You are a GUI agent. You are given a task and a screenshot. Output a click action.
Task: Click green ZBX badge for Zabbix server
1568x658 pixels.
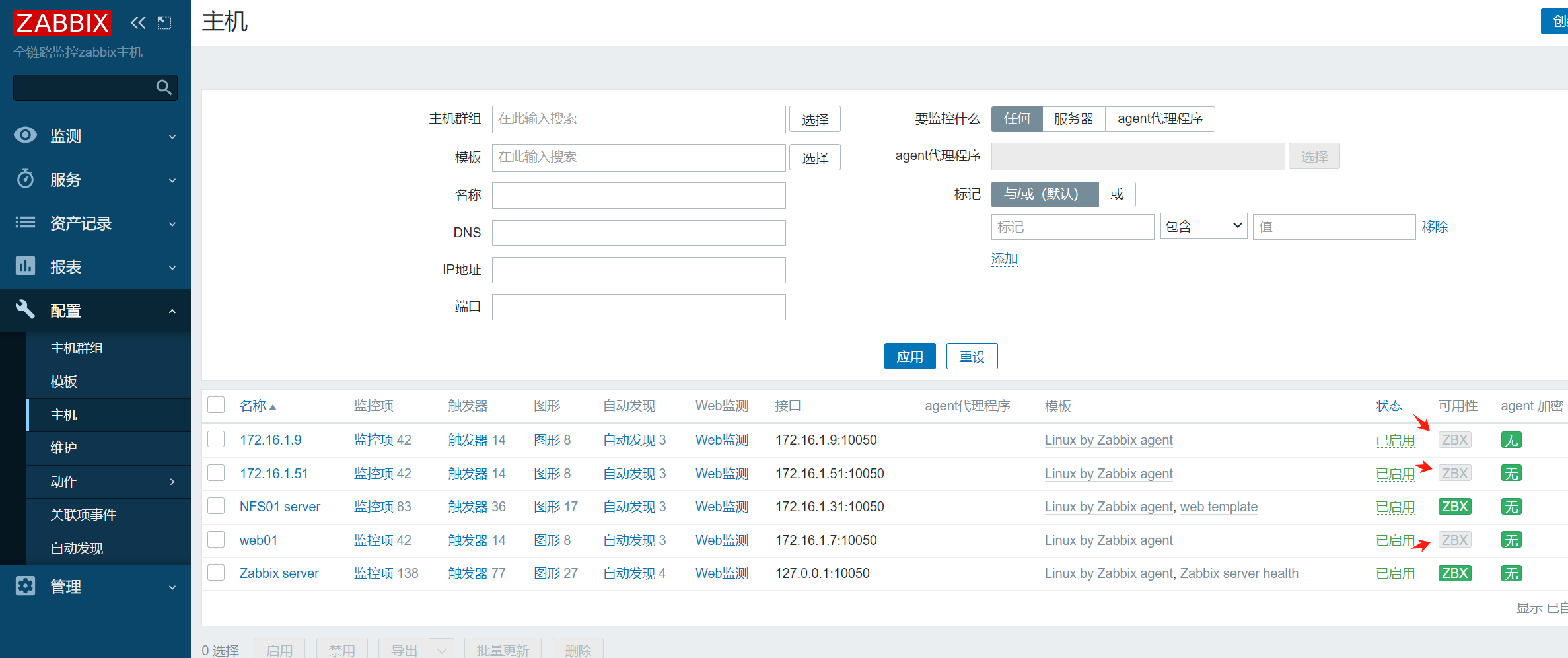click(1454, 573)
